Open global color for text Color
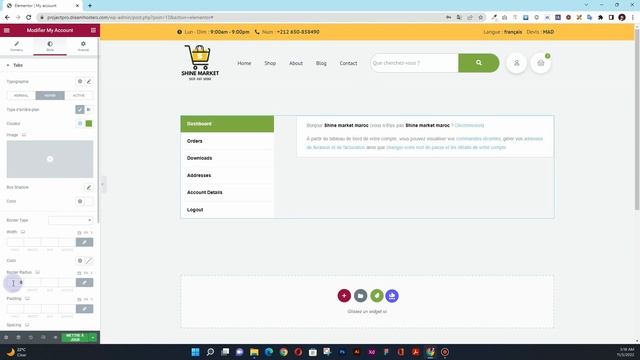640x360 pixels. 80,201
